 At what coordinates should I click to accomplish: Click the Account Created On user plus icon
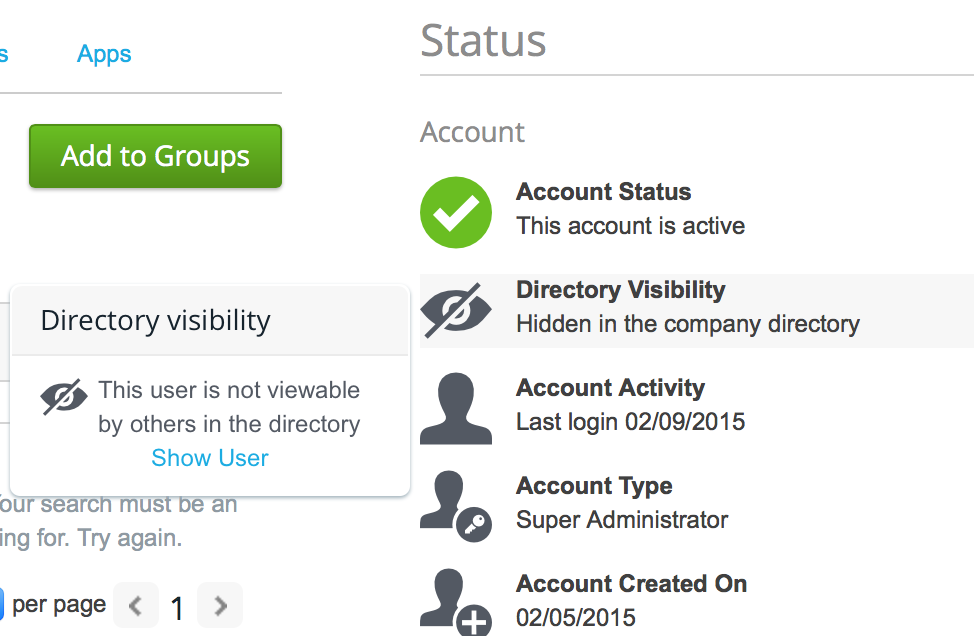[x=456, y=602]
